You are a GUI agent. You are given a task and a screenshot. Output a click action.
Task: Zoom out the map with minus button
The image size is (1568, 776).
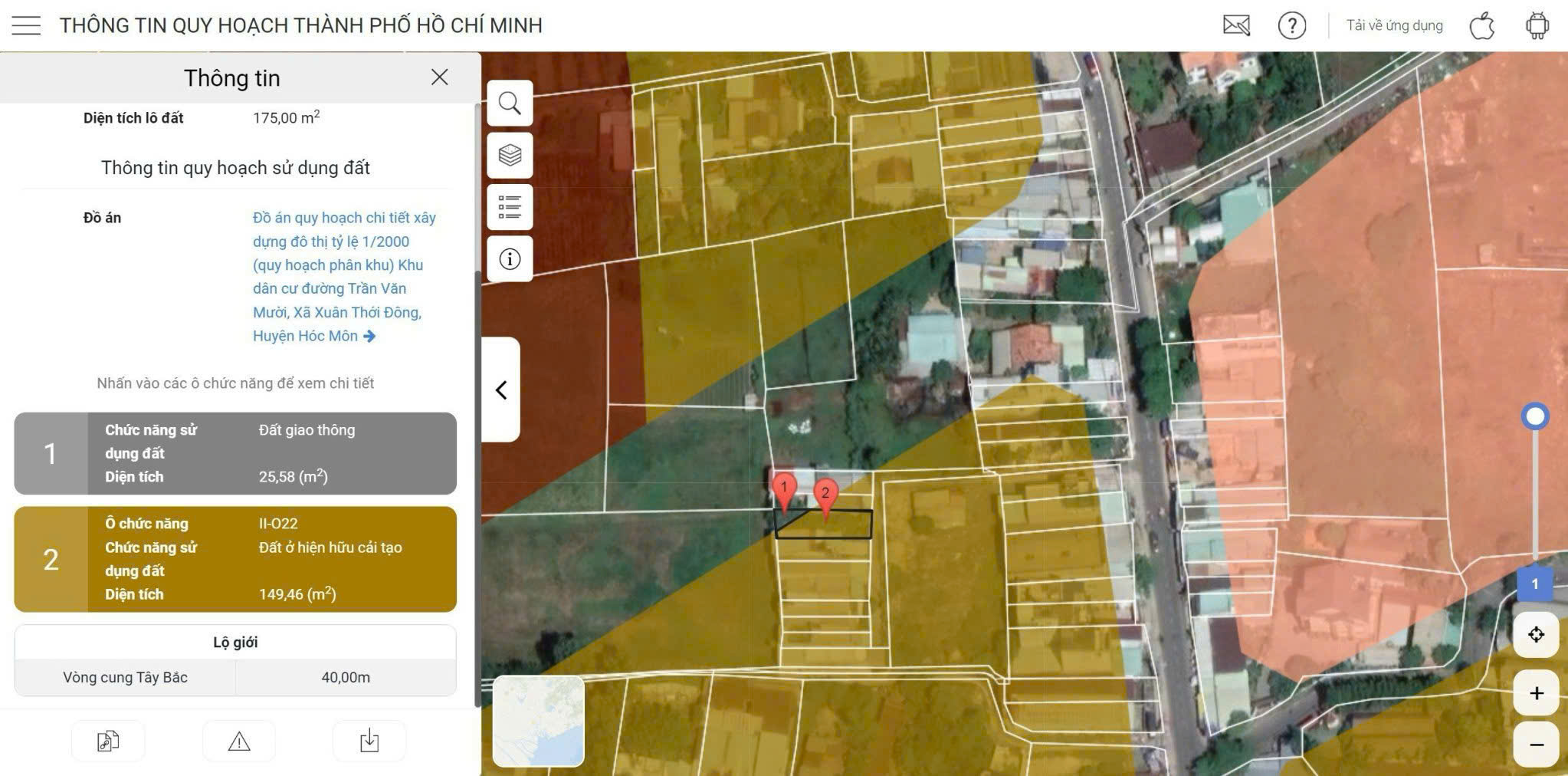point(1536,744)
